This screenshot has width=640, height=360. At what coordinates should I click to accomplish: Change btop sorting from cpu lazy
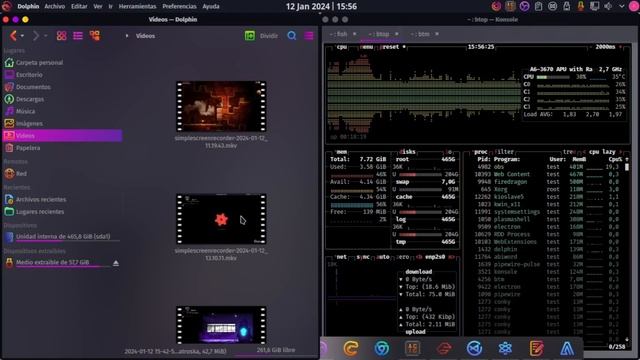coord(602,152)
